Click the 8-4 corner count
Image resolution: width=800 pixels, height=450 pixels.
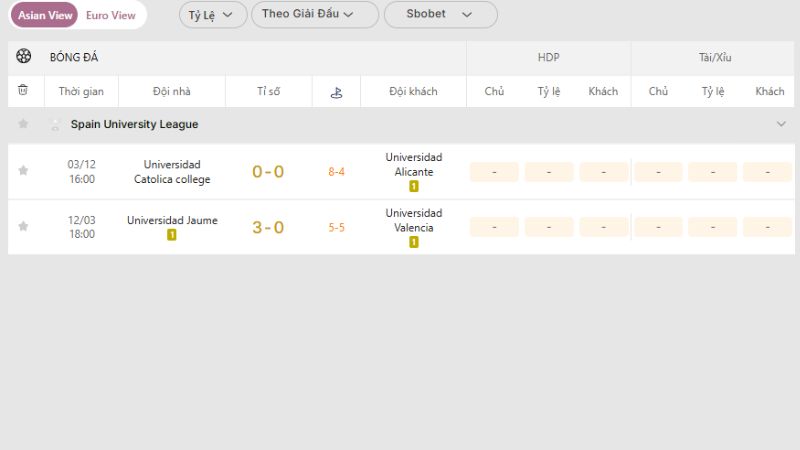pos(337,172)
